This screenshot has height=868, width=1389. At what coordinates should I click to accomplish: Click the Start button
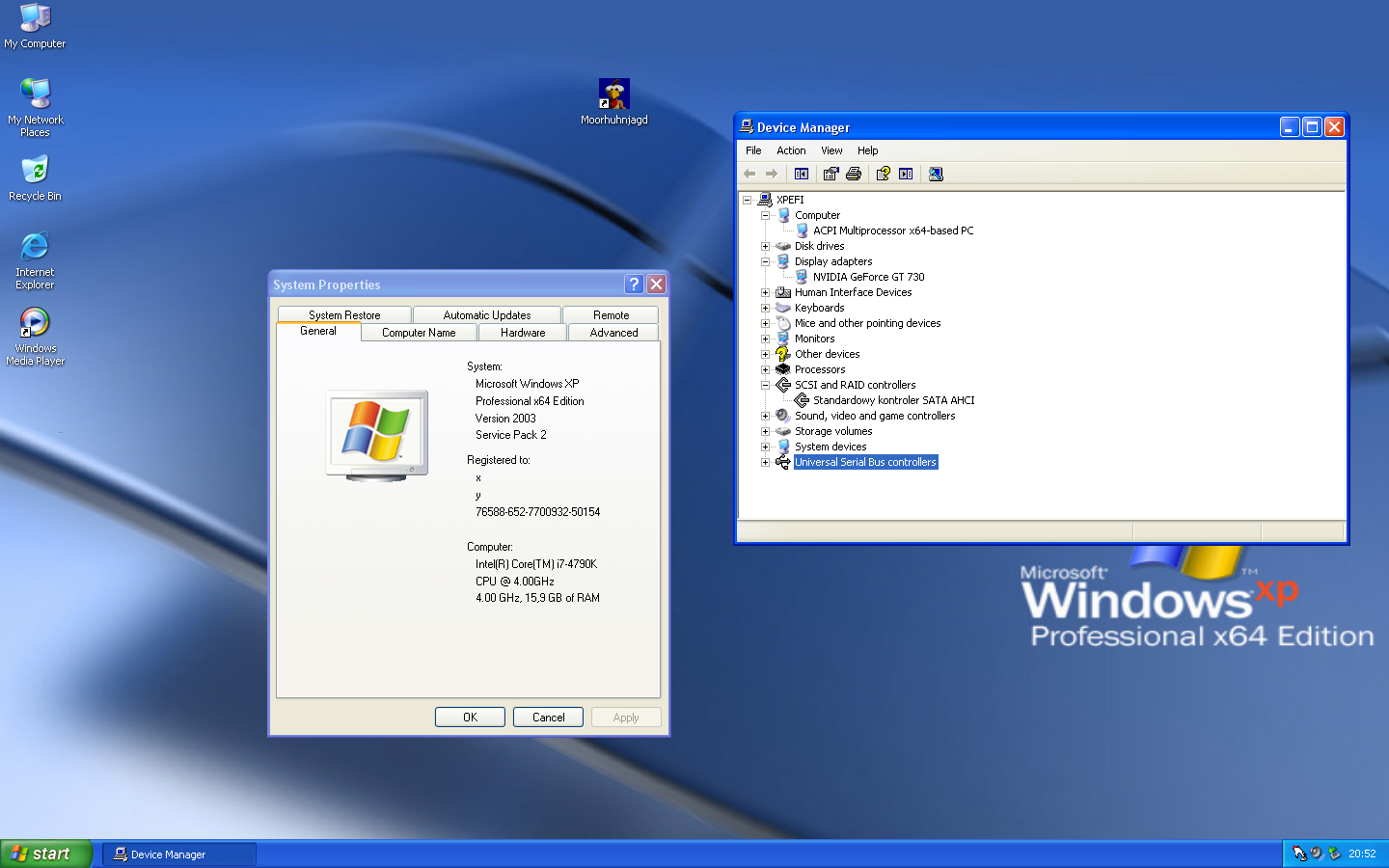pos(43,854)
